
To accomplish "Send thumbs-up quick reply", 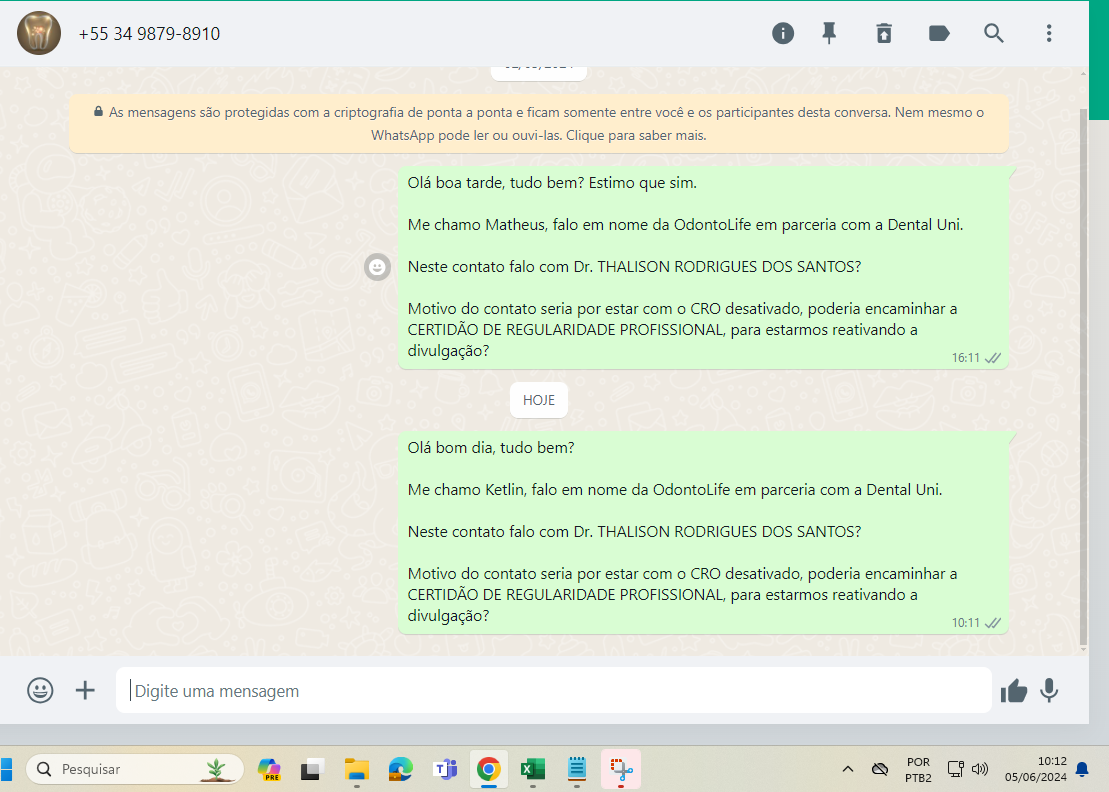I will 1014,691.
